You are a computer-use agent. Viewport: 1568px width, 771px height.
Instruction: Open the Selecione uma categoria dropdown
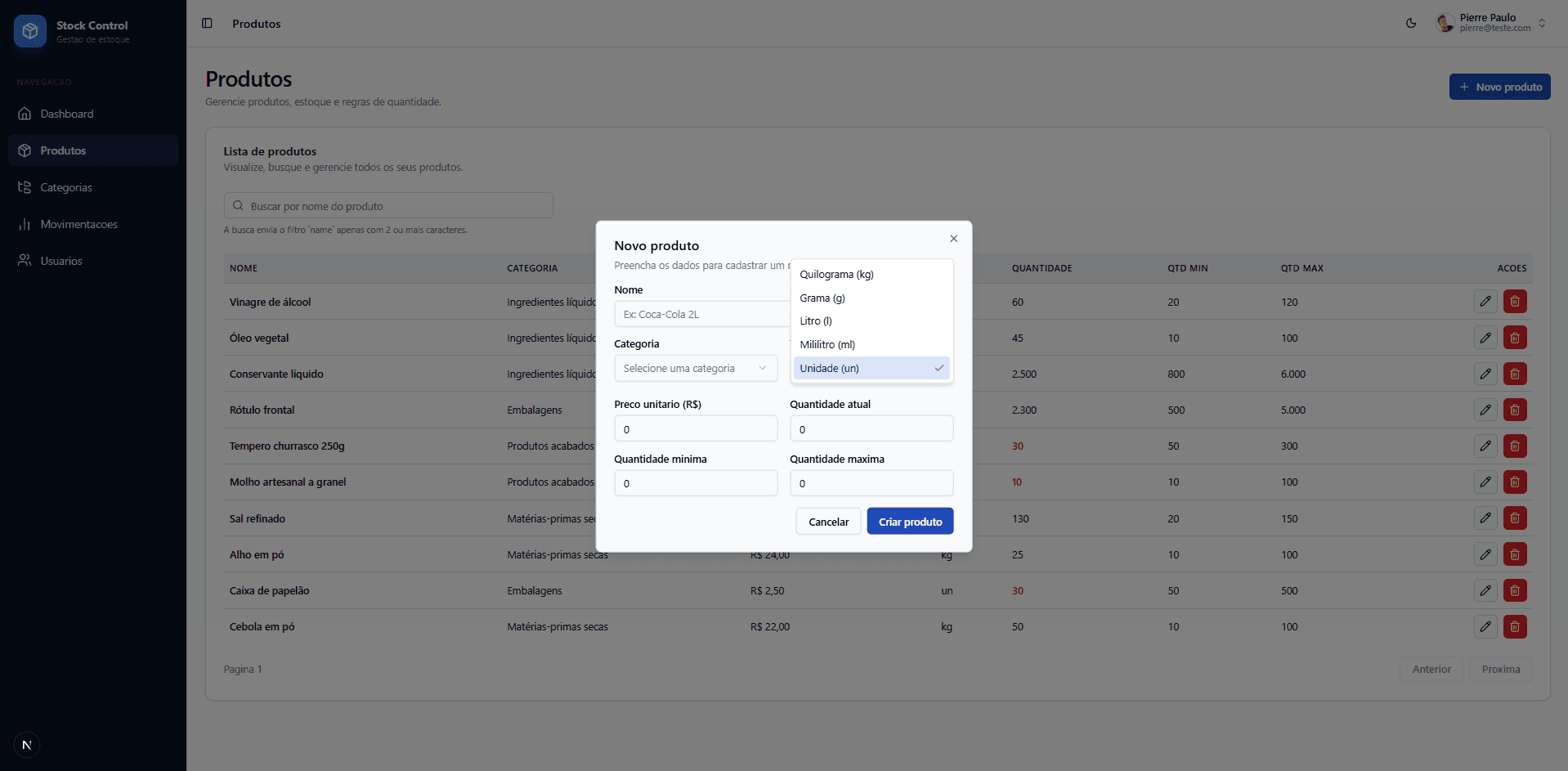point(696,368)
